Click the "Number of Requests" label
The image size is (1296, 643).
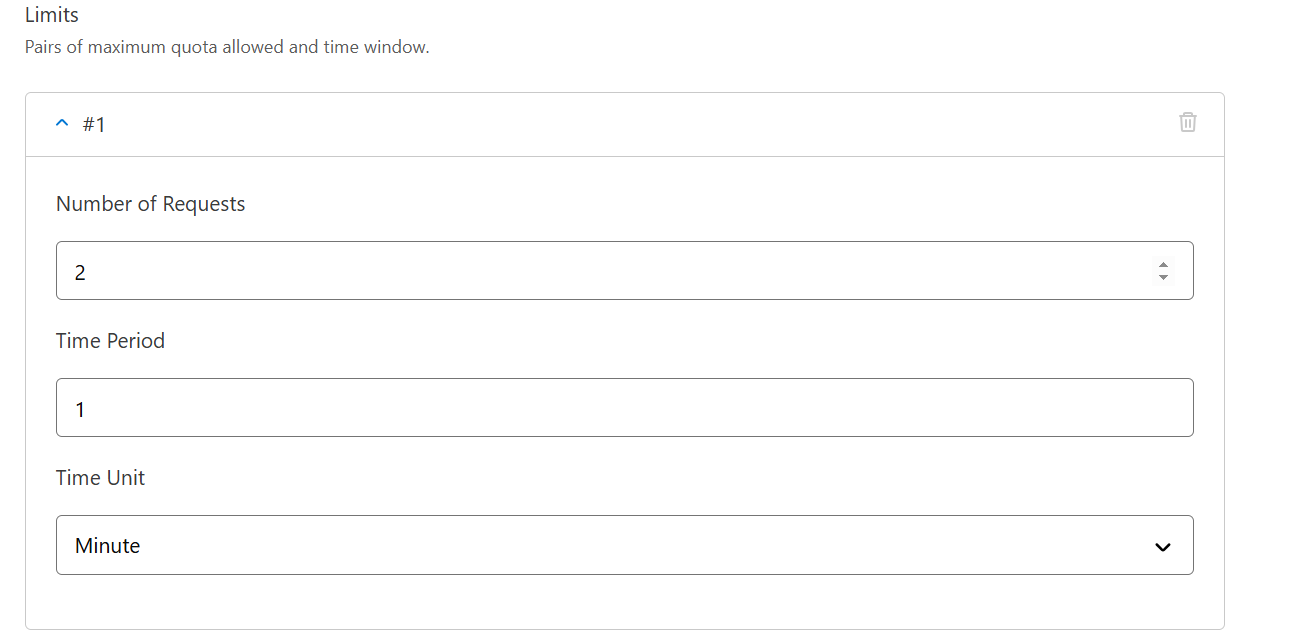(x=150, y=204)
